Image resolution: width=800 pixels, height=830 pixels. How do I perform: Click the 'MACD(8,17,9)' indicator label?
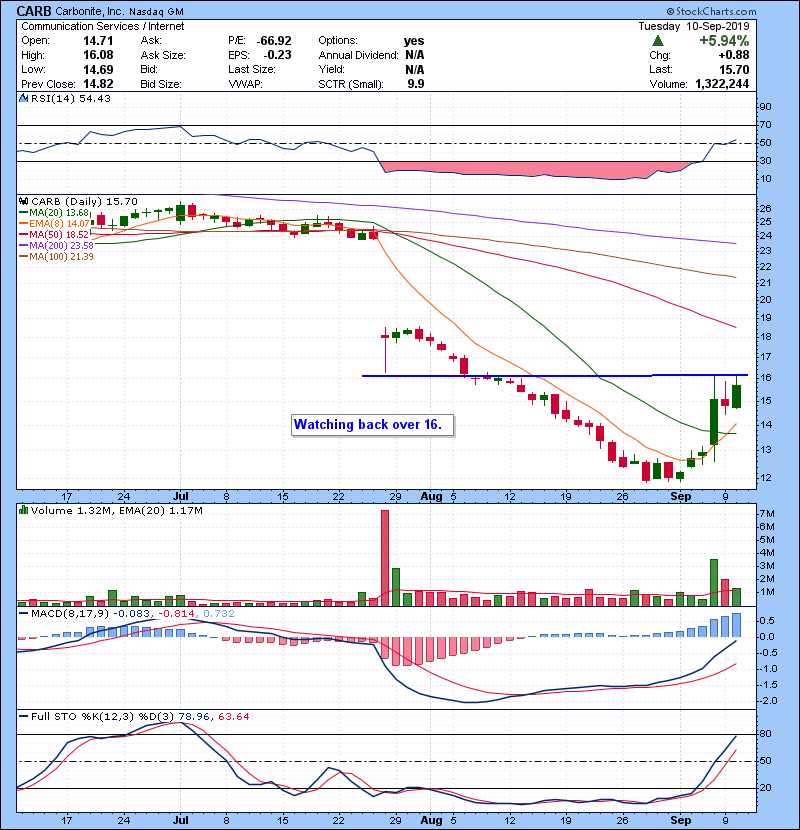pyautogui.click(x=70, y=614)
